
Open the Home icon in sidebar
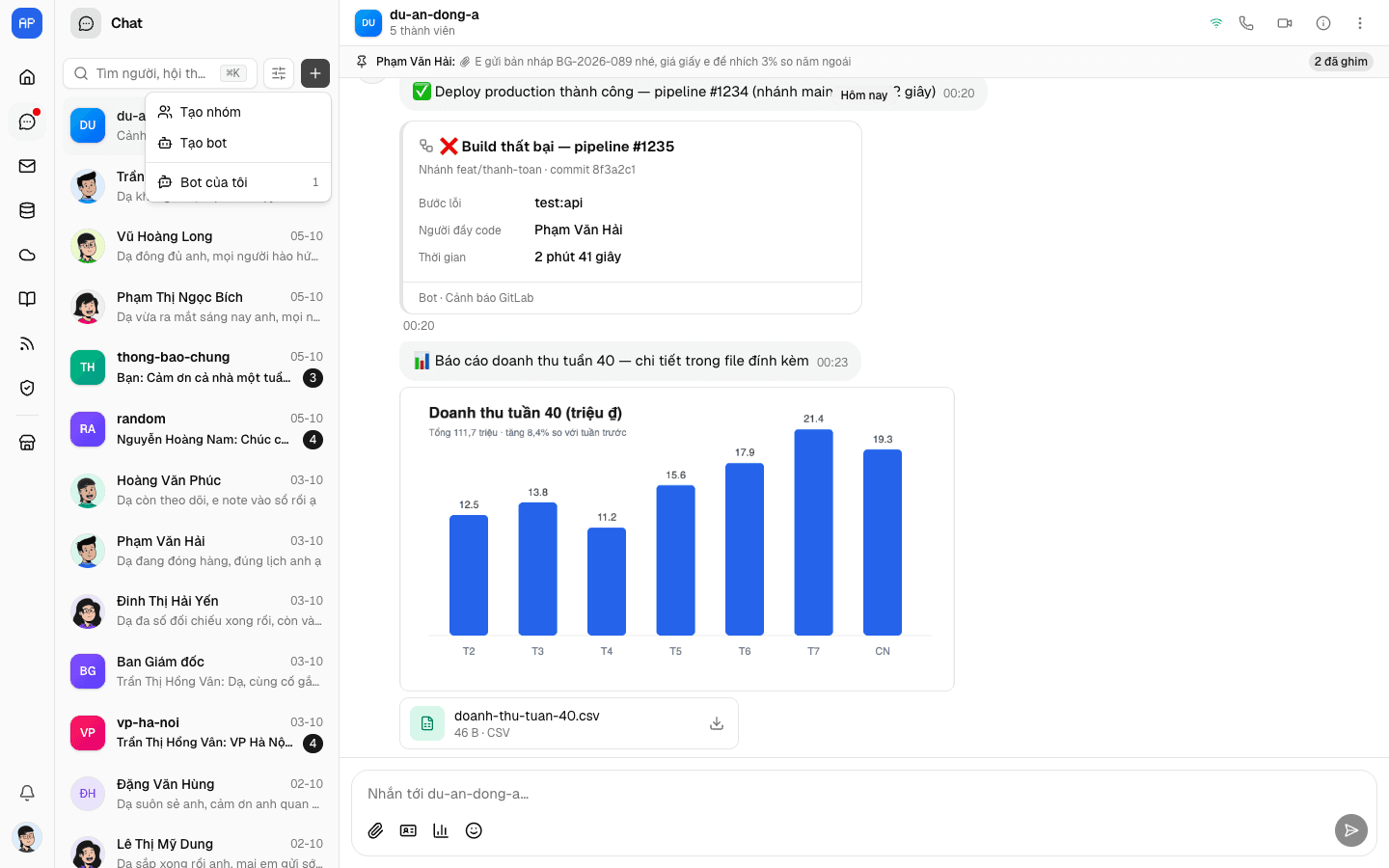tap(27, 77)
